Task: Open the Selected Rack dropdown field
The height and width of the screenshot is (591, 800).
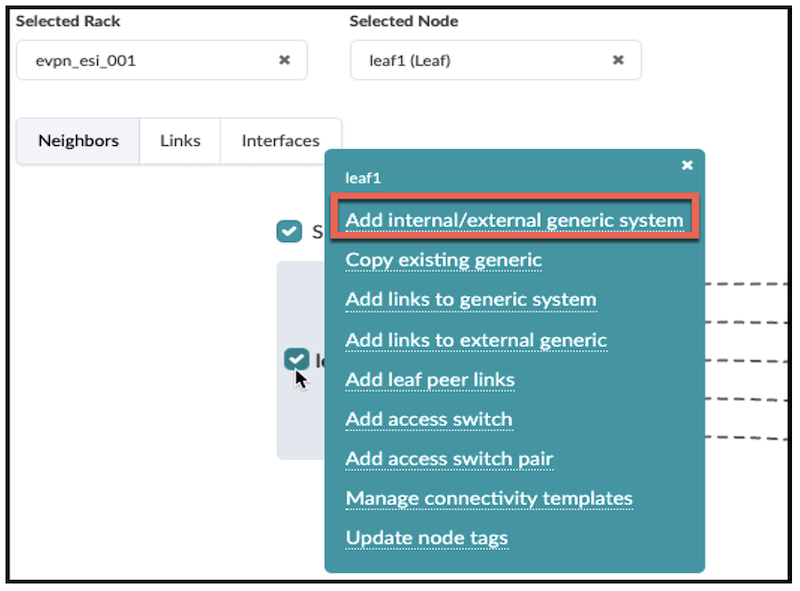Action: pos(150,60)
